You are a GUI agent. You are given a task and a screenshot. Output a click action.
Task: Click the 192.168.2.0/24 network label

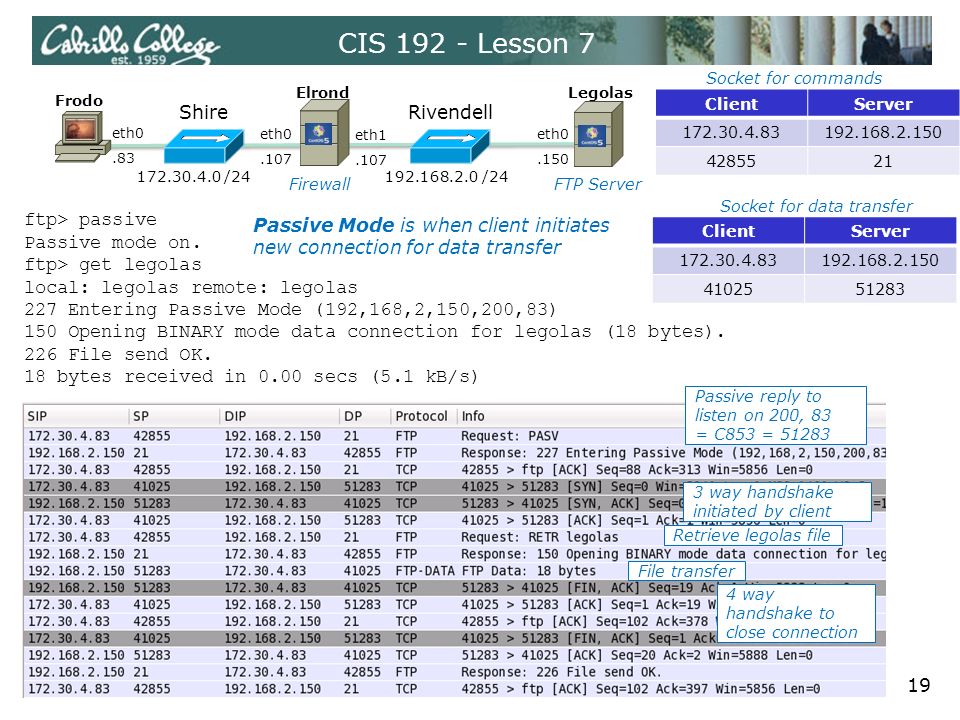tap(446, 177)
